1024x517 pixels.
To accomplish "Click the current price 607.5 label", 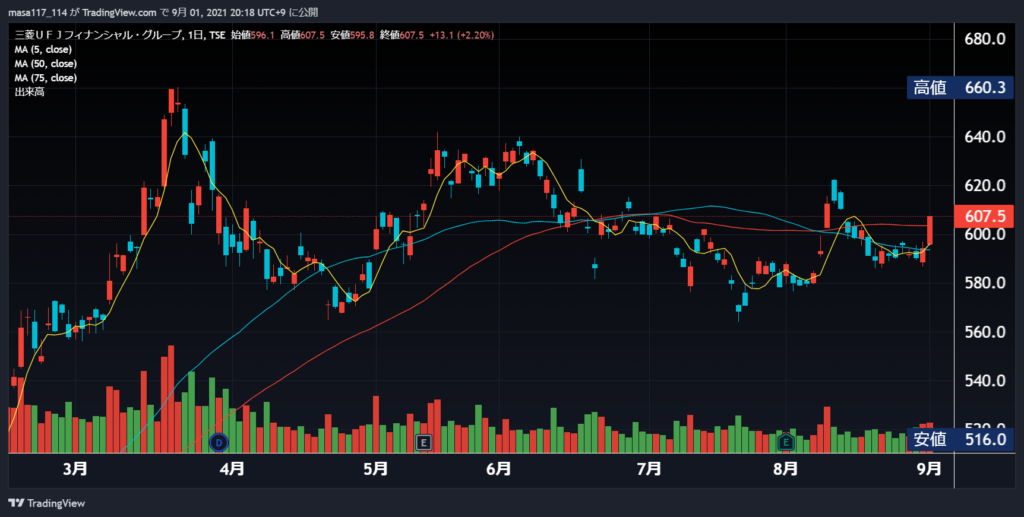I will (x=984, y=217).
